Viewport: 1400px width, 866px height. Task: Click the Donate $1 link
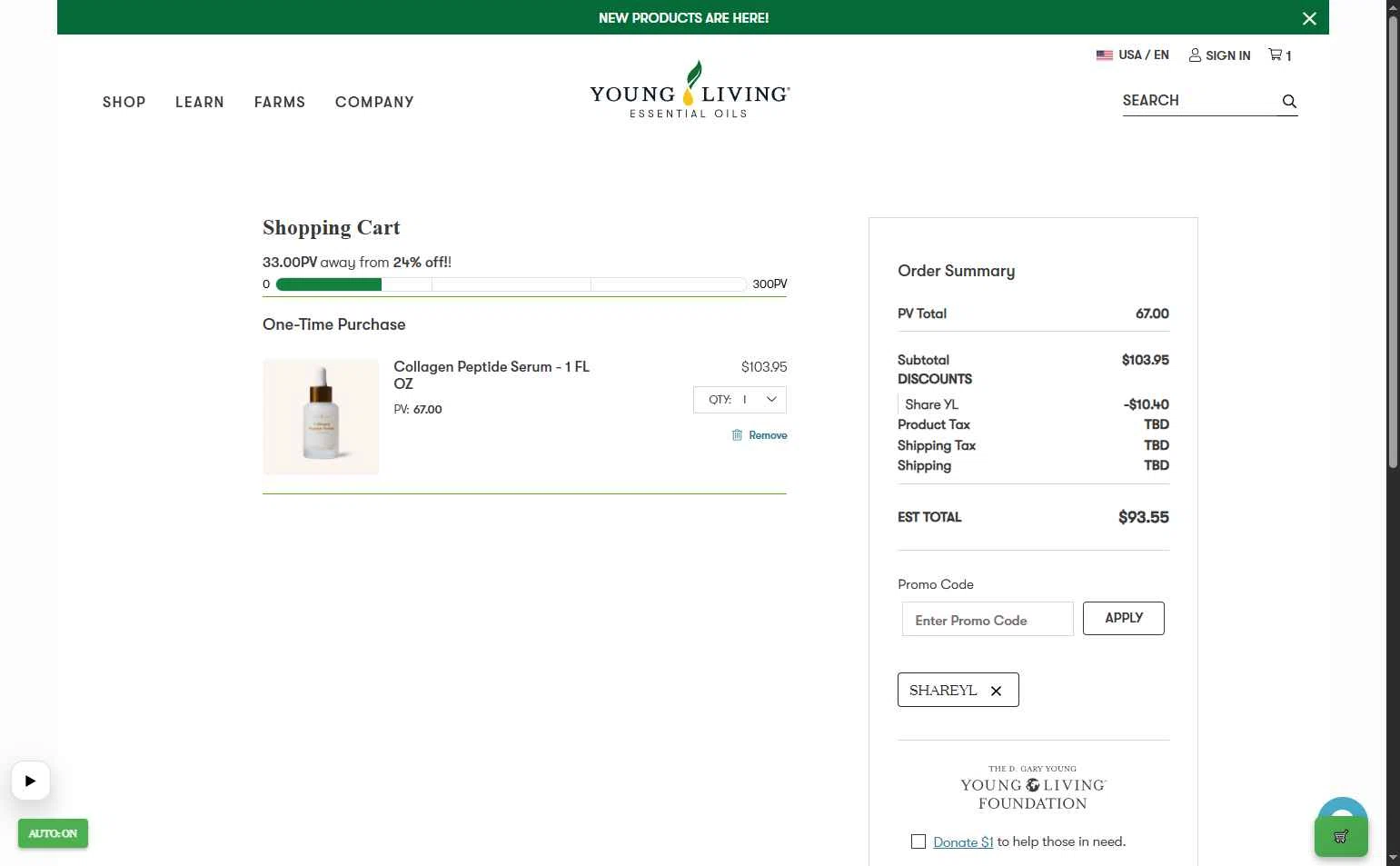(963, 841)
